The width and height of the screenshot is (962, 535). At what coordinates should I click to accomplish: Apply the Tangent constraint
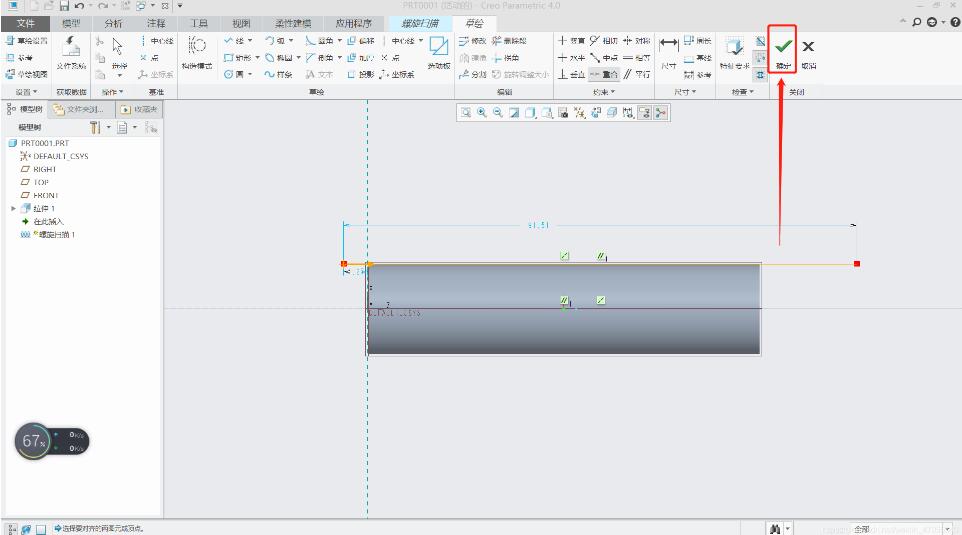point(603,40)
